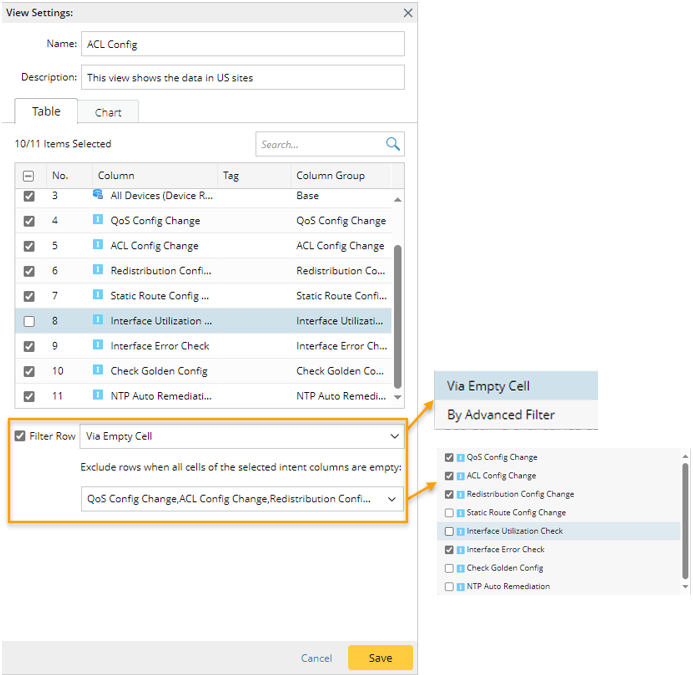The image size is (693, 675).
Task: Click the table scroll up arrow
Action: (x=397, y=200)
